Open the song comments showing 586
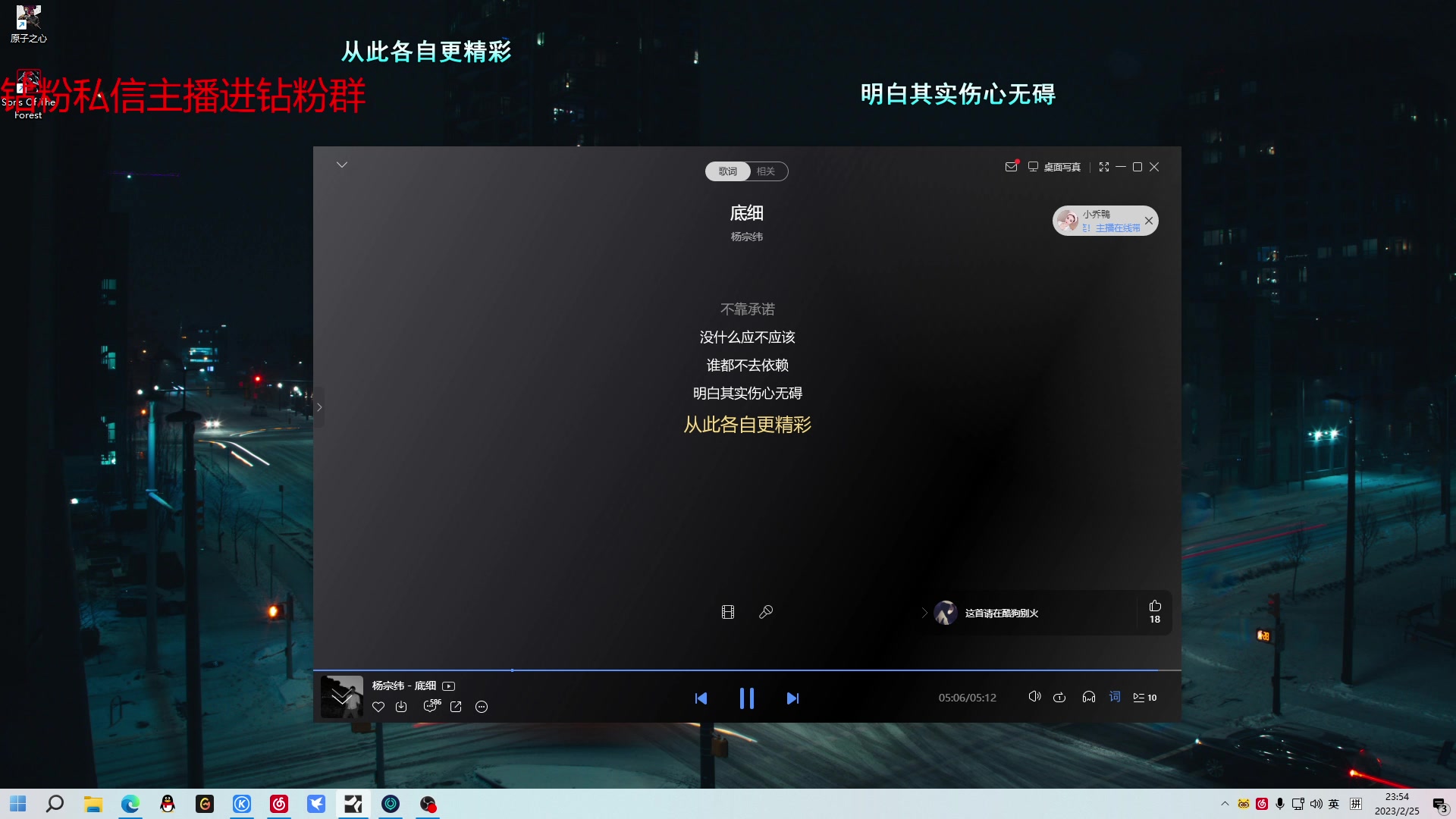The width and height of the screenshot is (1456, 819). (x=431, y=707)
